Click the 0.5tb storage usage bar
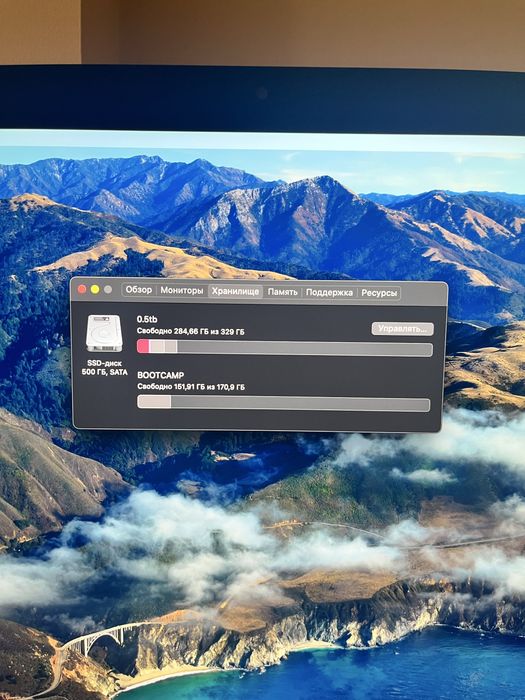The height and width of the screenshot is (700, 525). (285, 348)
